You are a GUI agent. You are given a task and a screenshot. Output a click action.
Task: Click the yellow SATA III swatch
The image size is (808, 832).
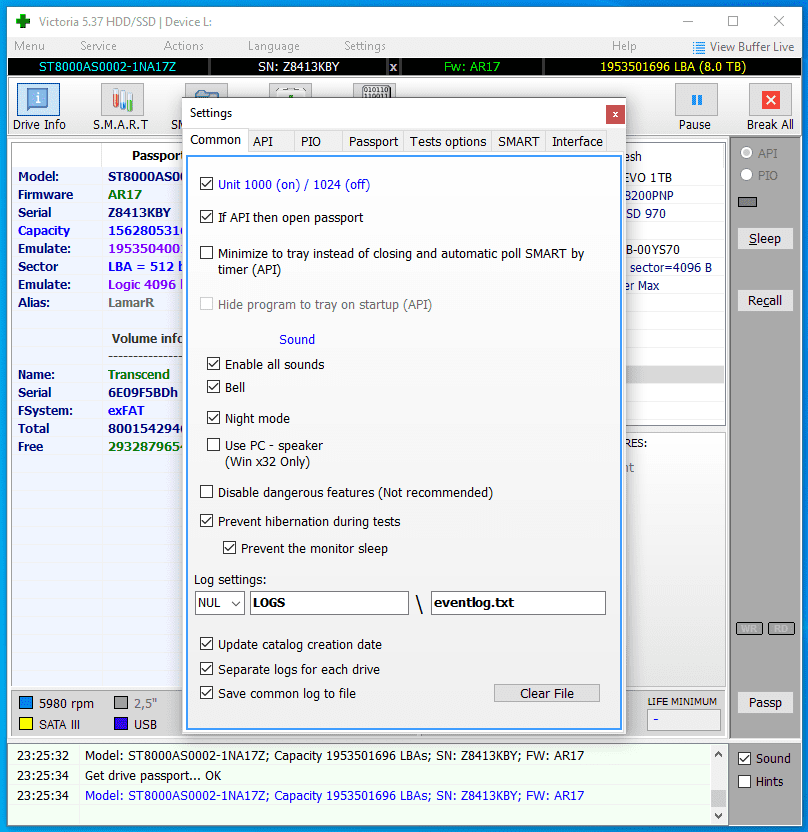coord(25,724)
